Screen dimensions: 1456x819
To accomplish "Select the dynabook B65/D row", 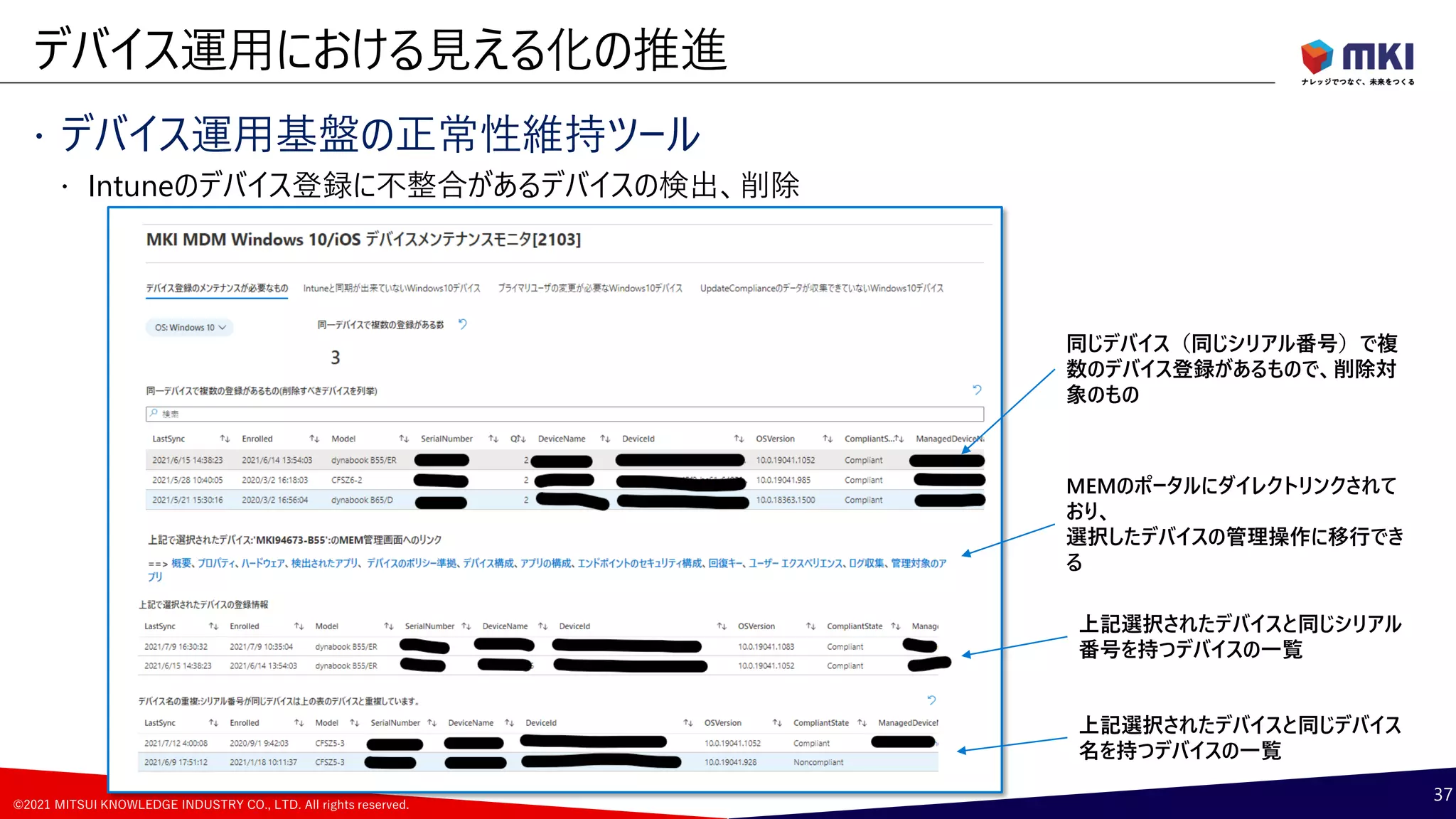I will 564,500.
